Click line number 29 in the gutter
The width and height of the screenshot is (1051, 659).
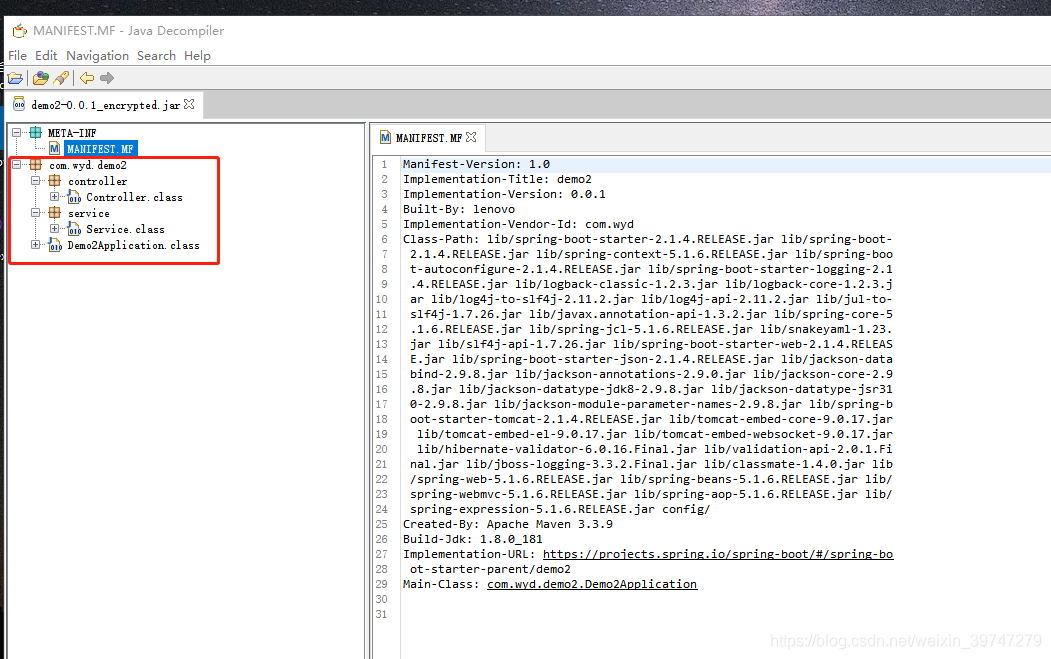point(381,585)
